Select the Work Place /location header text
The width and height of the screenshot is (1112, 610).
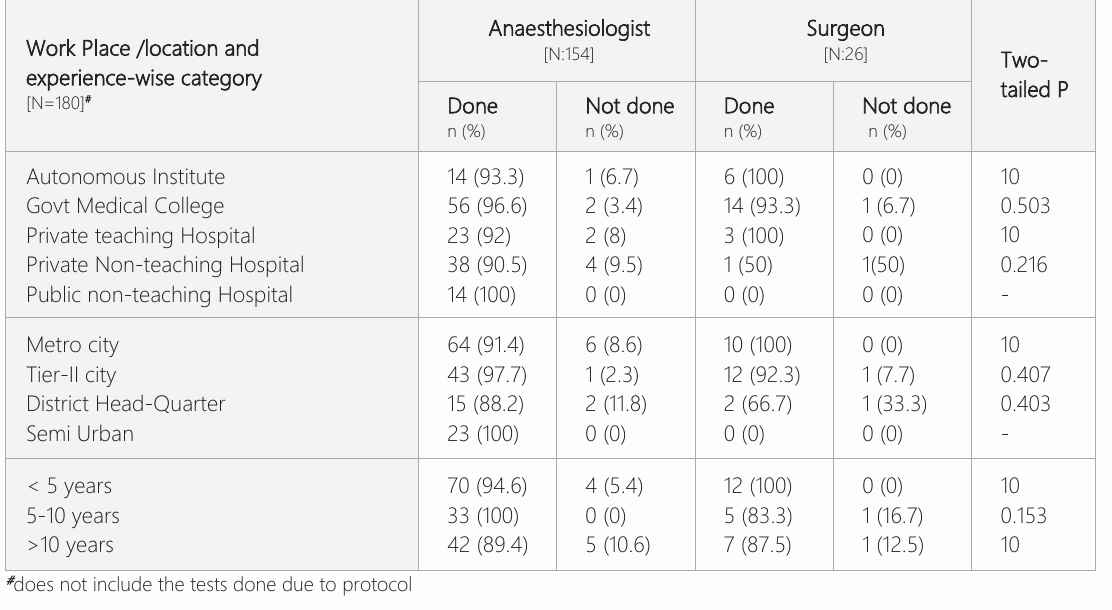pyautogui.click(x=143, y=49)
